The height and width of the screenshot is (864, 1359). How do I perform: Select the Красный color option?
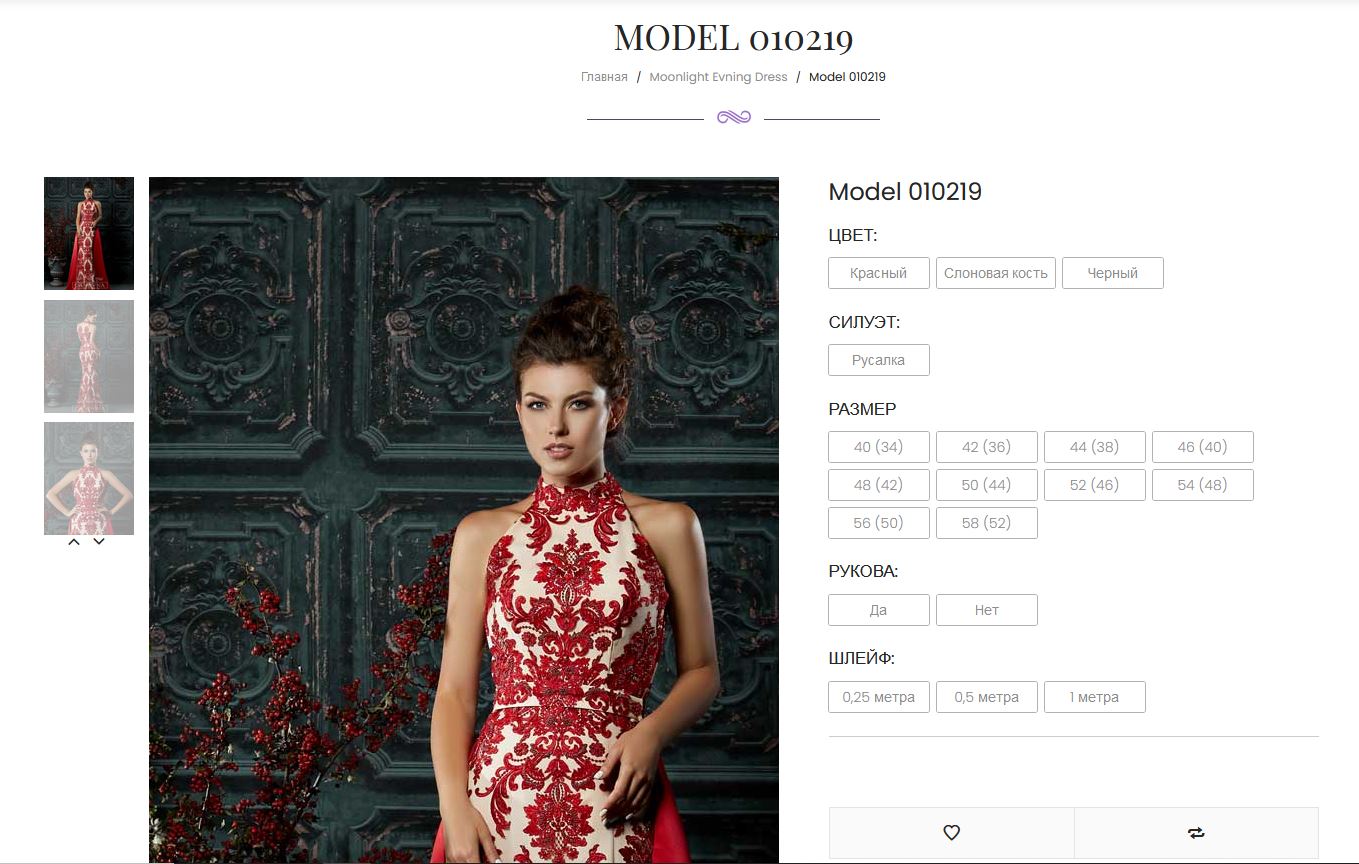tap(879, 273)
